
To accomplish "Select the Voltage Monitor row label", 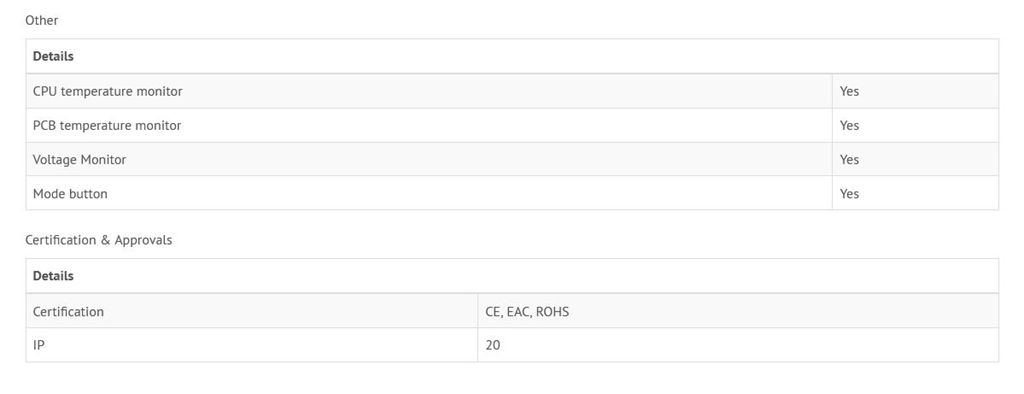I will 80,159.
